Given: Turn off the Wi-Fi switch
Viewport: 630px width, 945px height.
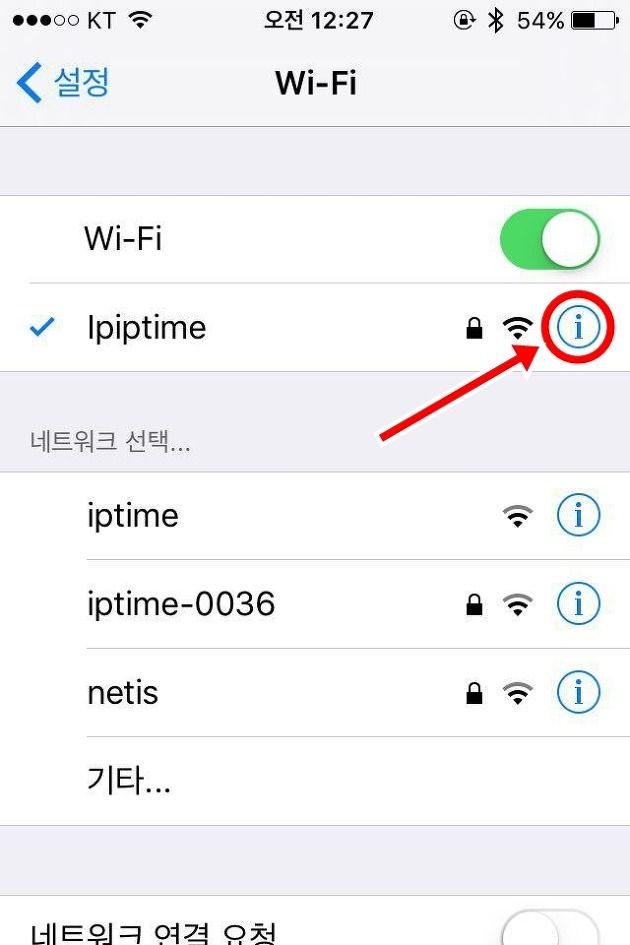Looking at the screenshot, I should pos(549,239).
